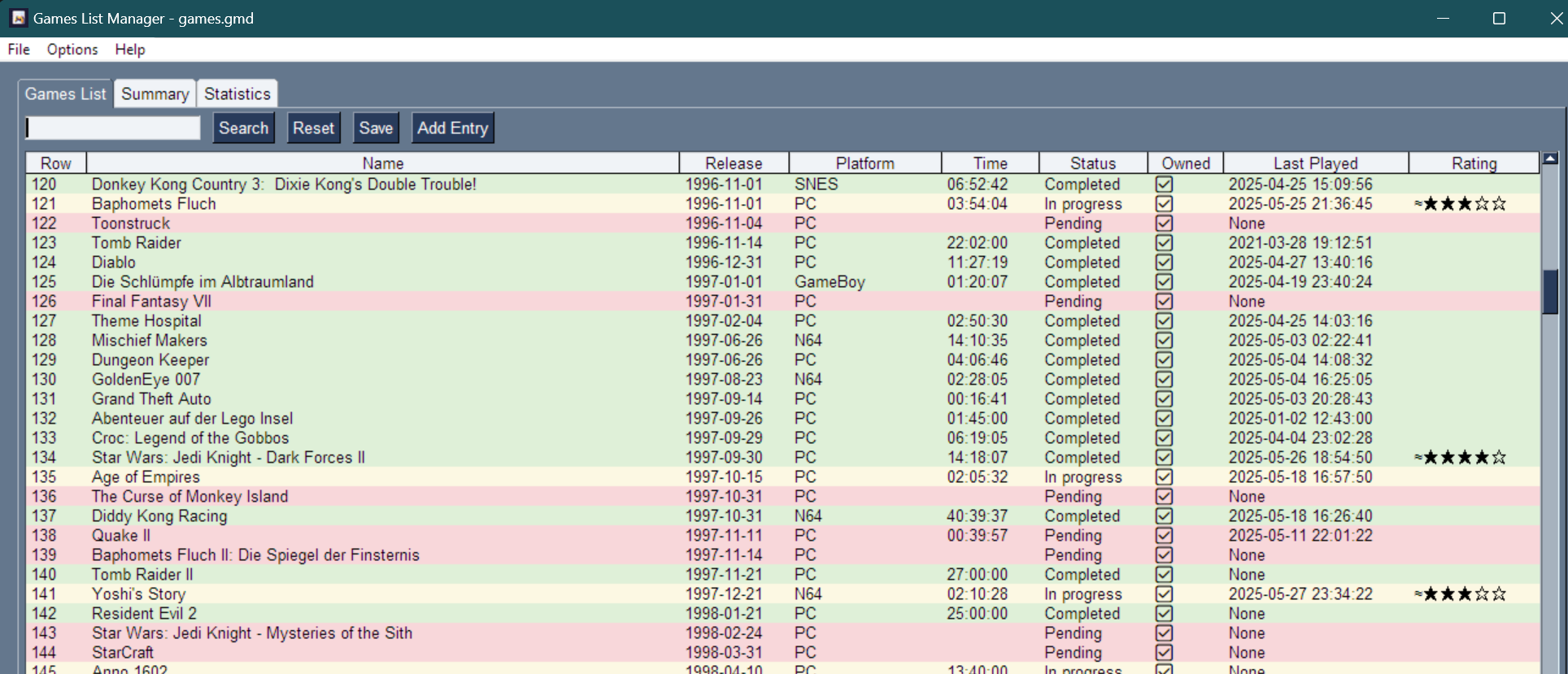
Task: Toggle Owned checkbox for Donkey Kong Country 3
Action: coord(1164,185)
